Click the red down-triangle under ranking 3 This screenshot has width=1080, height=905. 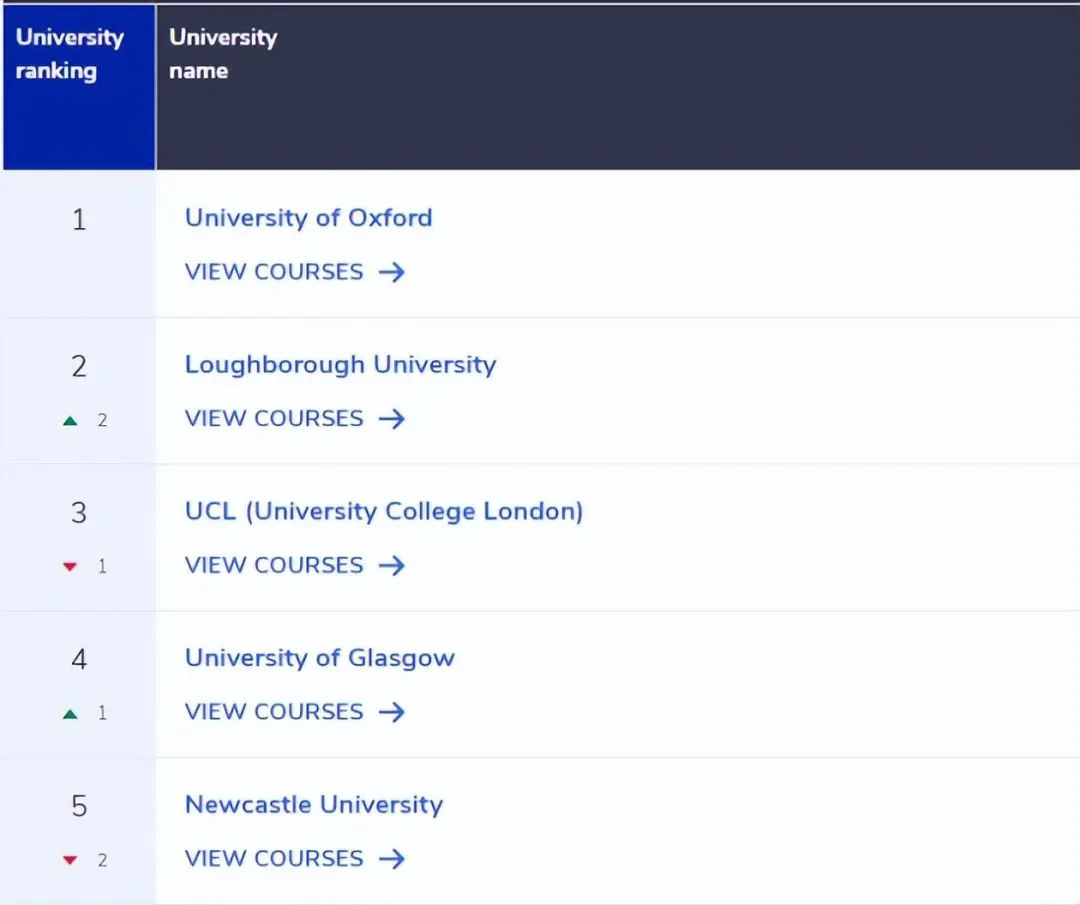click(70, 566)
